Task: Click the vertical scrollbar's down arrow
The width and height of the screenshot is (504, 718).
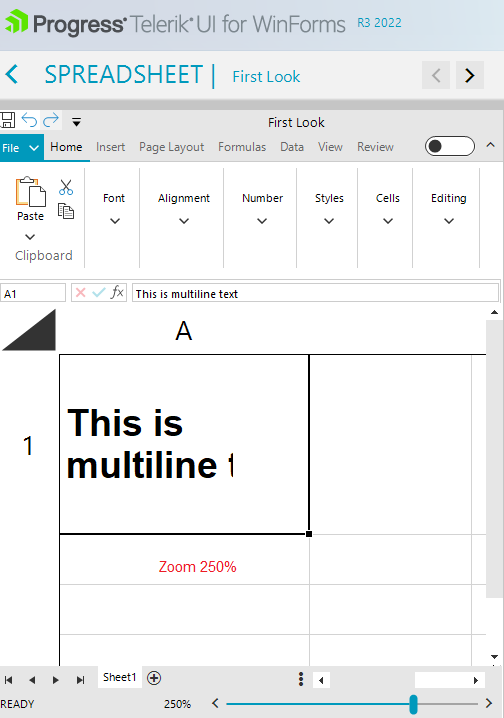Action: [x=494, y=657]
